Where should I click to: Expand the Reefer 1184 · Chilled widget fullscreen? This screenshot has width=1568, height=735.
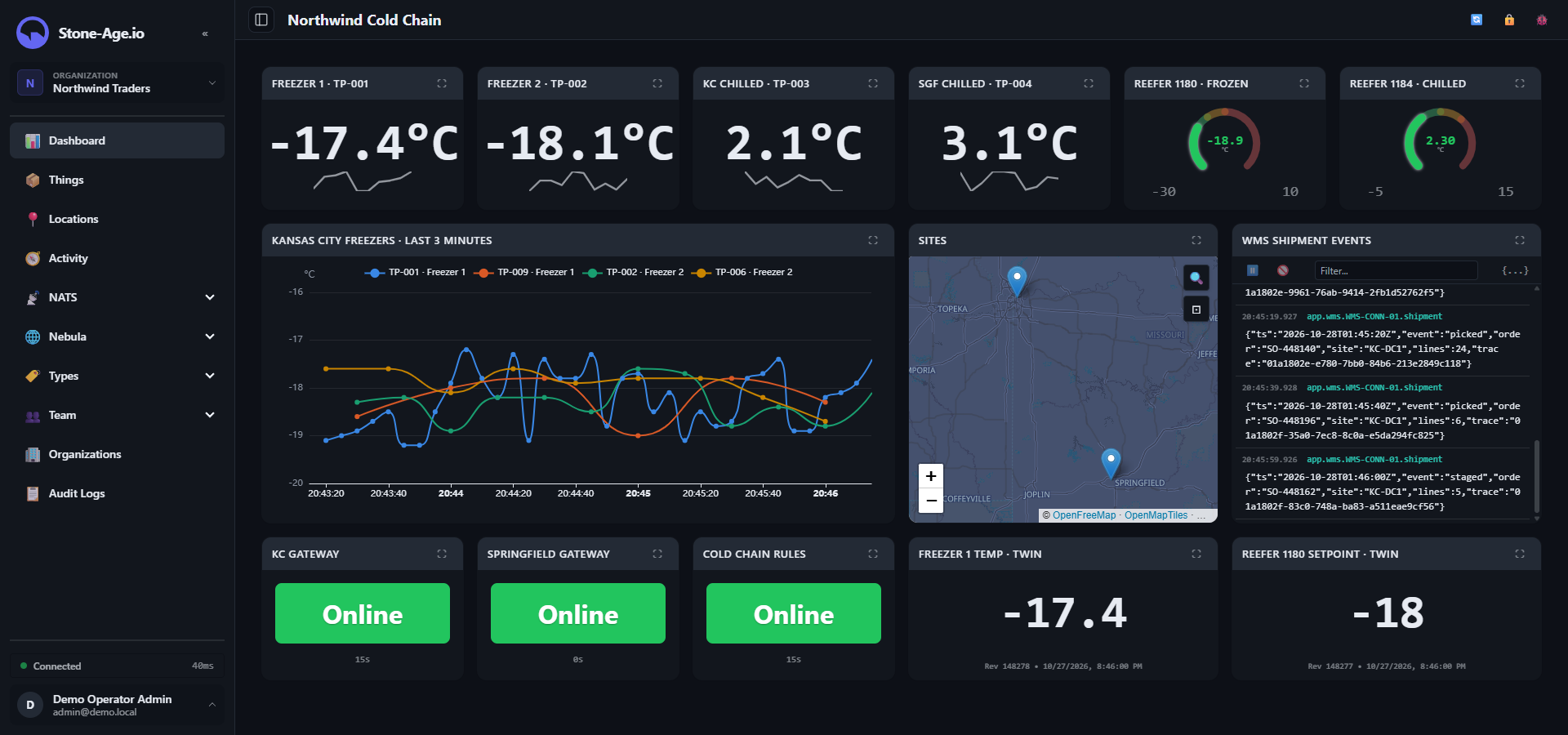[x=1520, y=83]
